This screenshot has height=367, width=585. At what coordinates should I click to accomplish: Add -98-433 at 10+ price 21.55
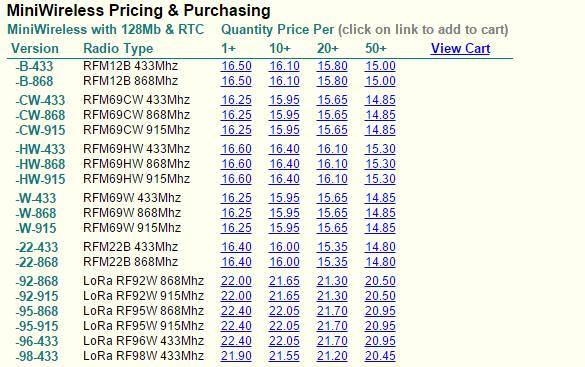[x=284, y=356]
